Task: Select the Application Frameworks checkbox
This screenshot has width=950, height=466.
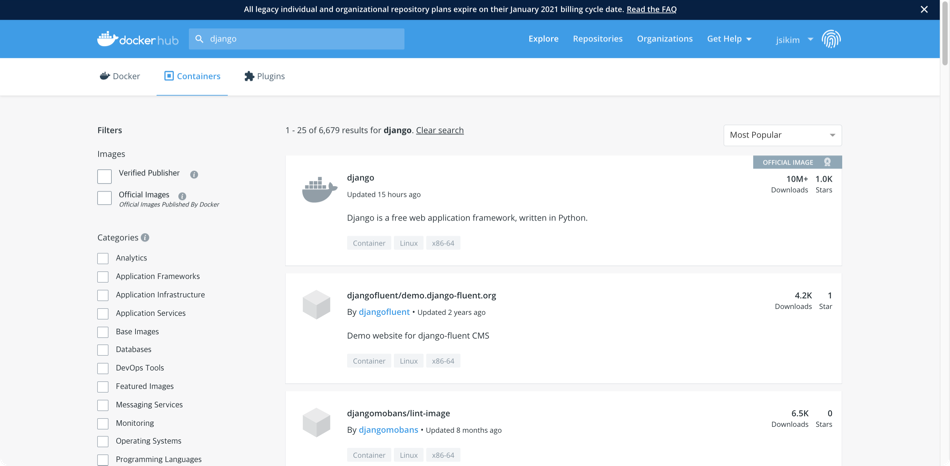Action: [103, 277]
